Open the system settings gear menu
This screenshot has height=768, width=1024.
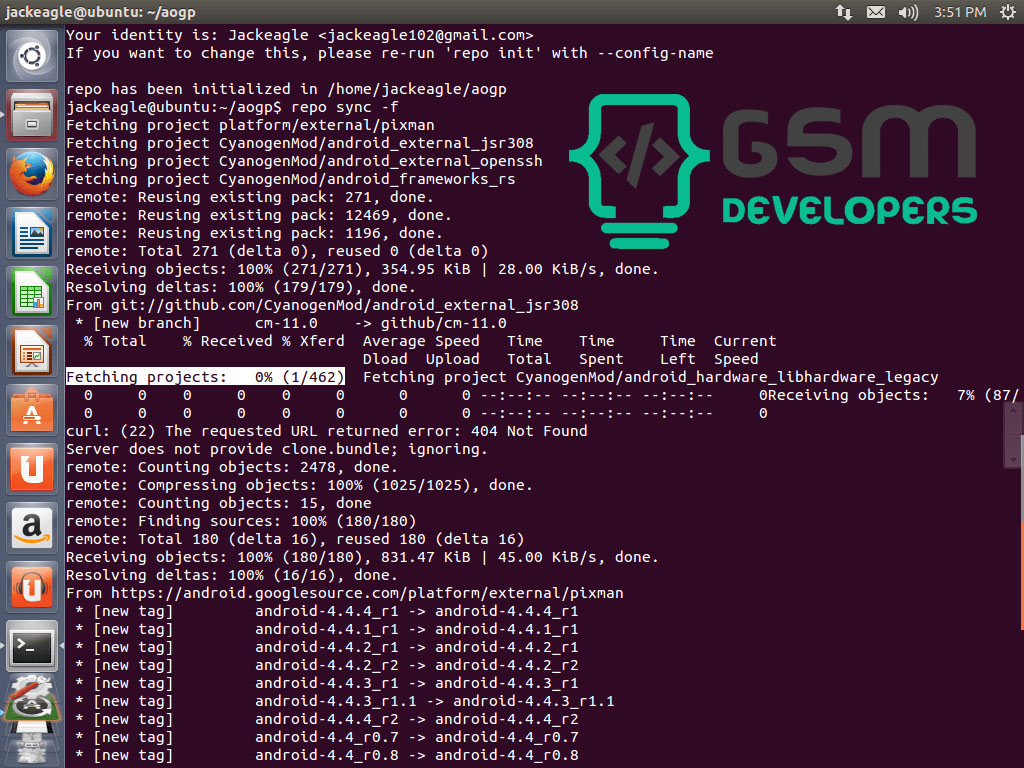pos(1008,12)
